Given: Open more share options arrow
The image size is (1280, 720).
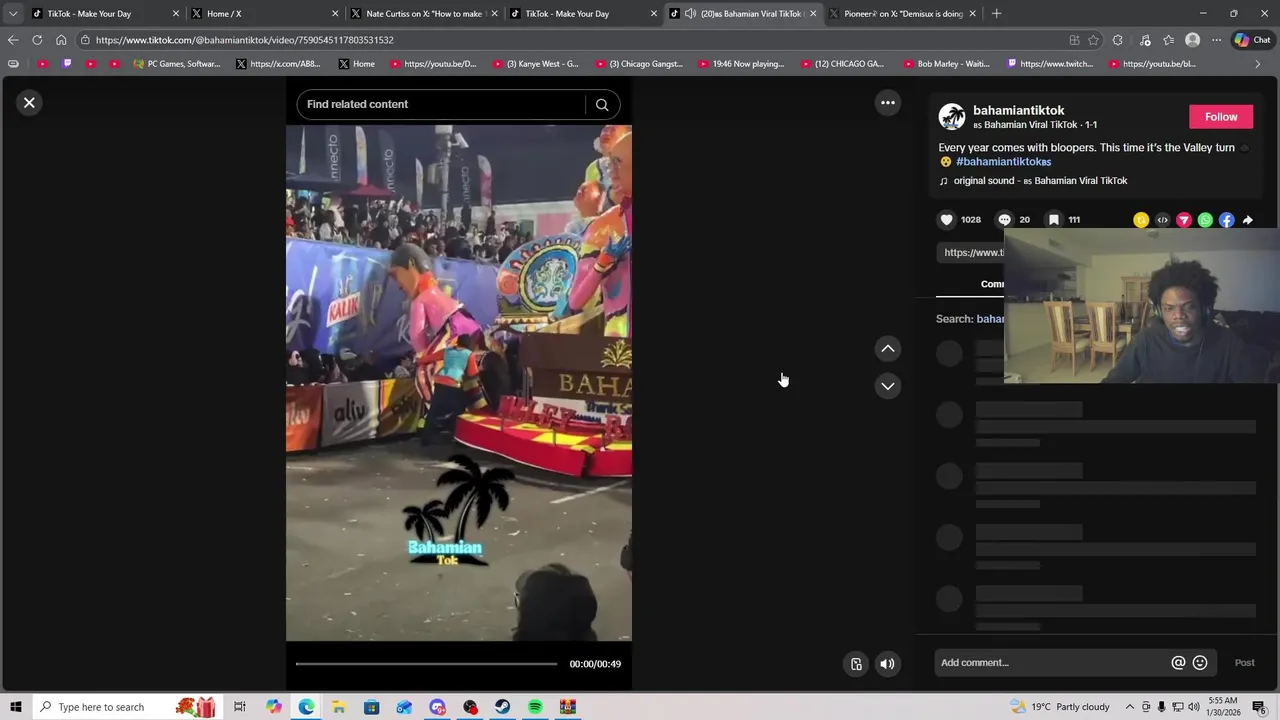Looking at the screenshot, I should pyautogui.click(x=1248, y=220).
